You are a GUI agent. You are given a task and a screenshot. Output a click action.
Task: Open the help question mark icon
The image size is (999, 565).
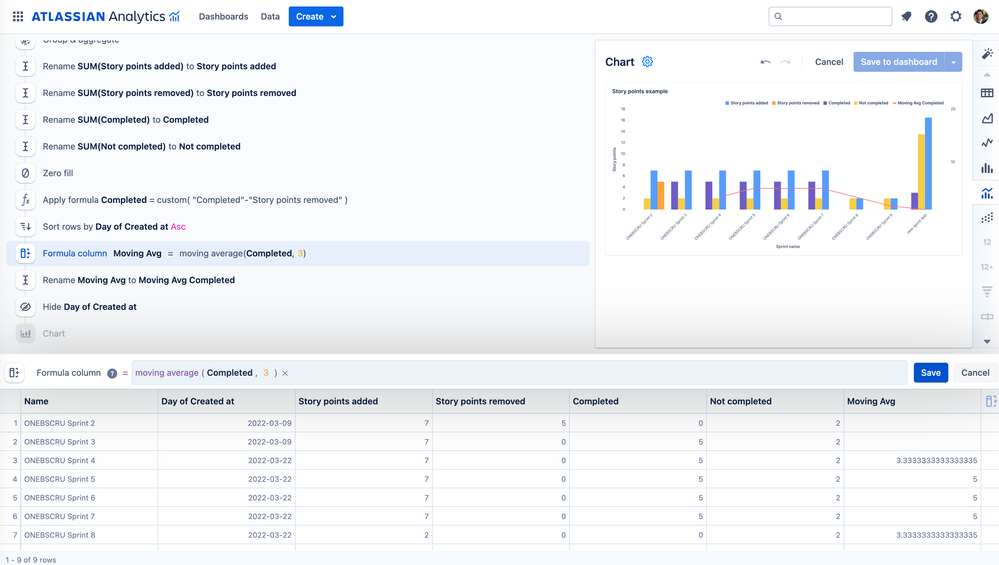[x=931, y=17]
